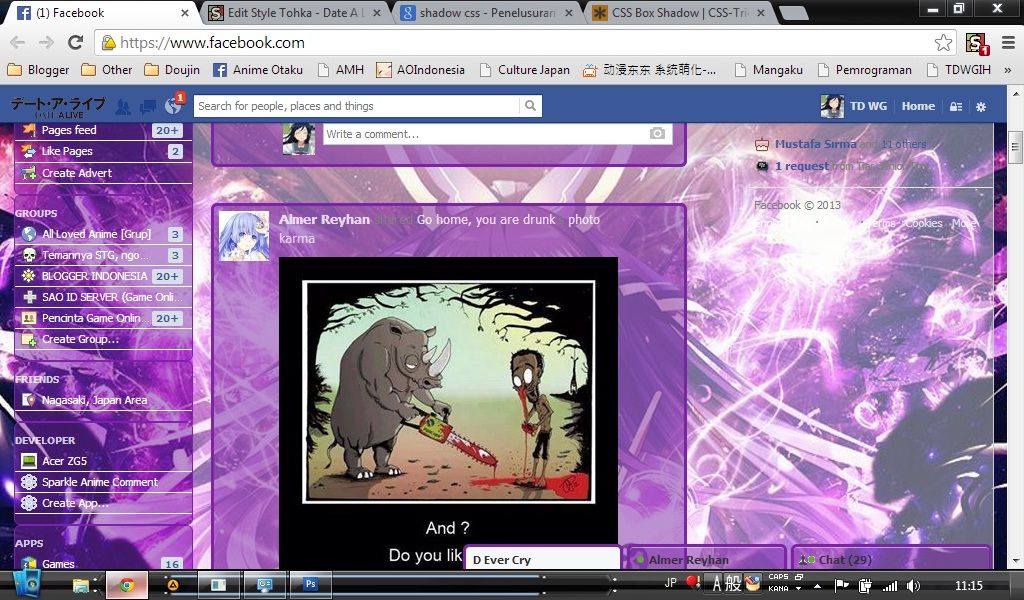Click the search magnifier button
Image resolution: width=1024 pixels, height=600 pixels.
click(530, 106)
